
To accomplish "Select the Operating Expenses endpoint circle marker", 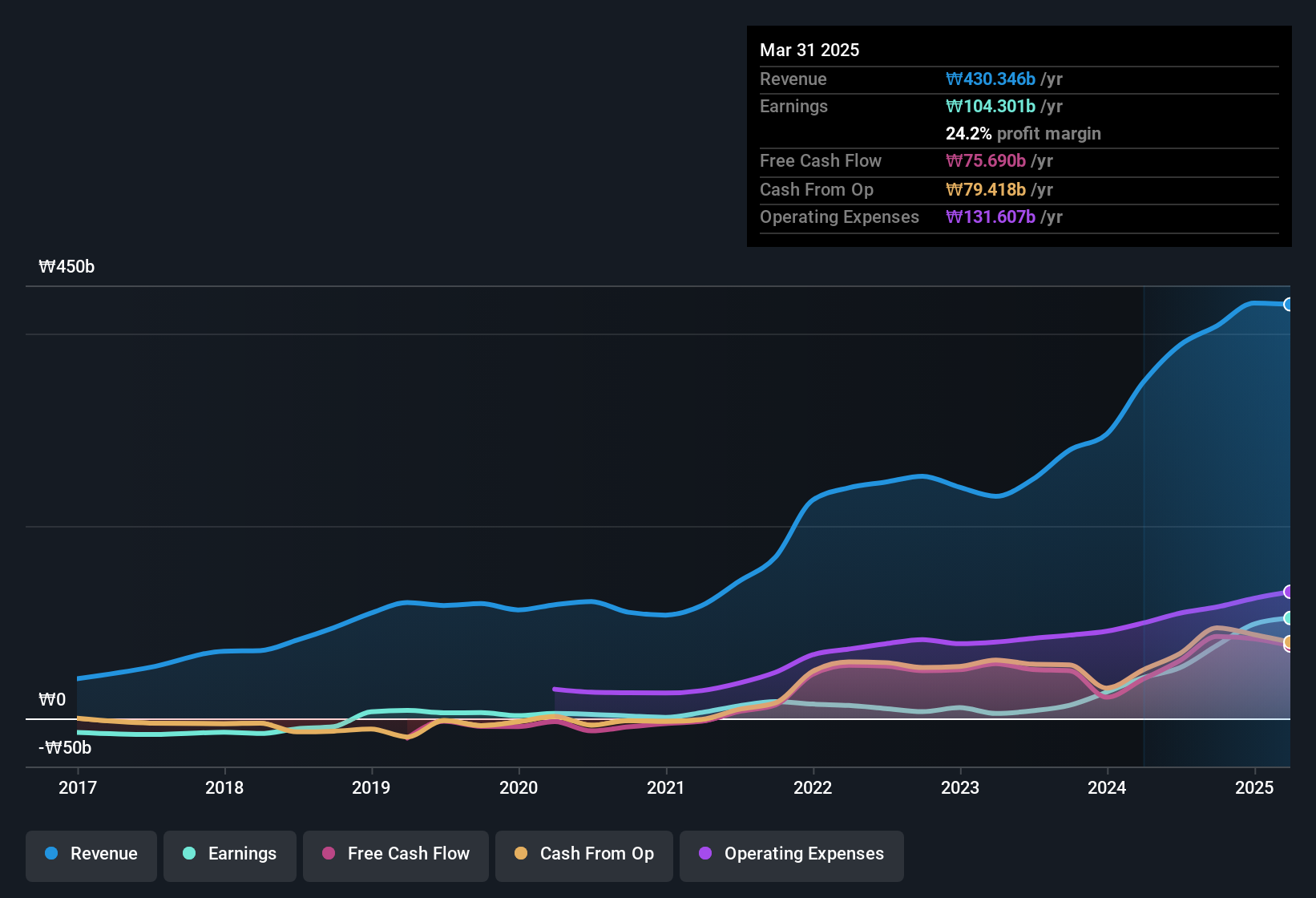I will (1289, 592).
